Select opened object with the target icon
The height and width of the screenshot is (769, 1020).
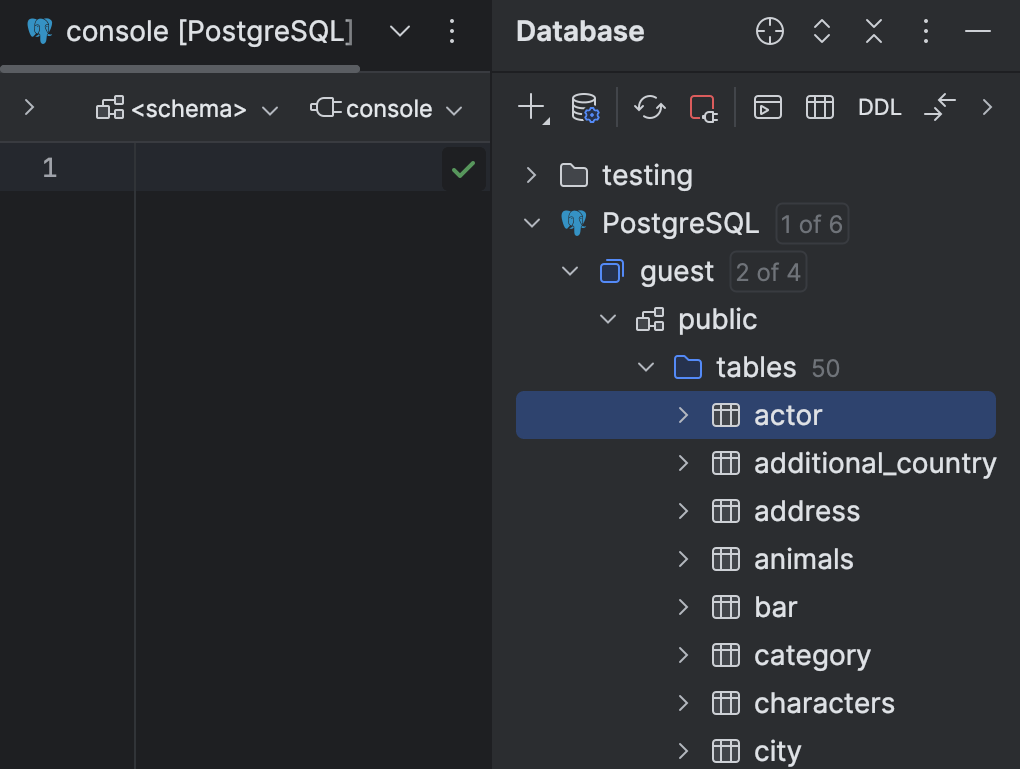coord(769,31)
